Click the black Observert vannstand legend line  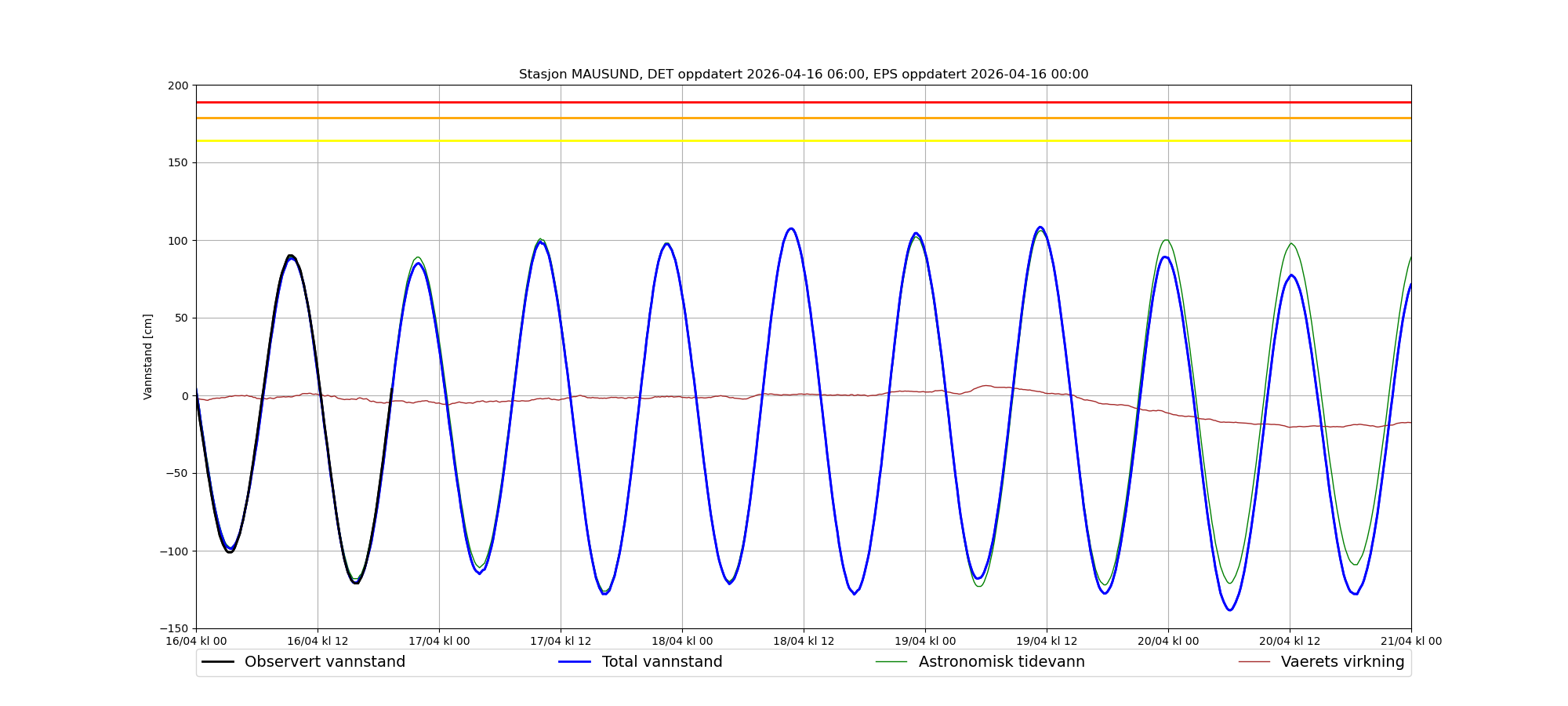[x=218, y=662]
